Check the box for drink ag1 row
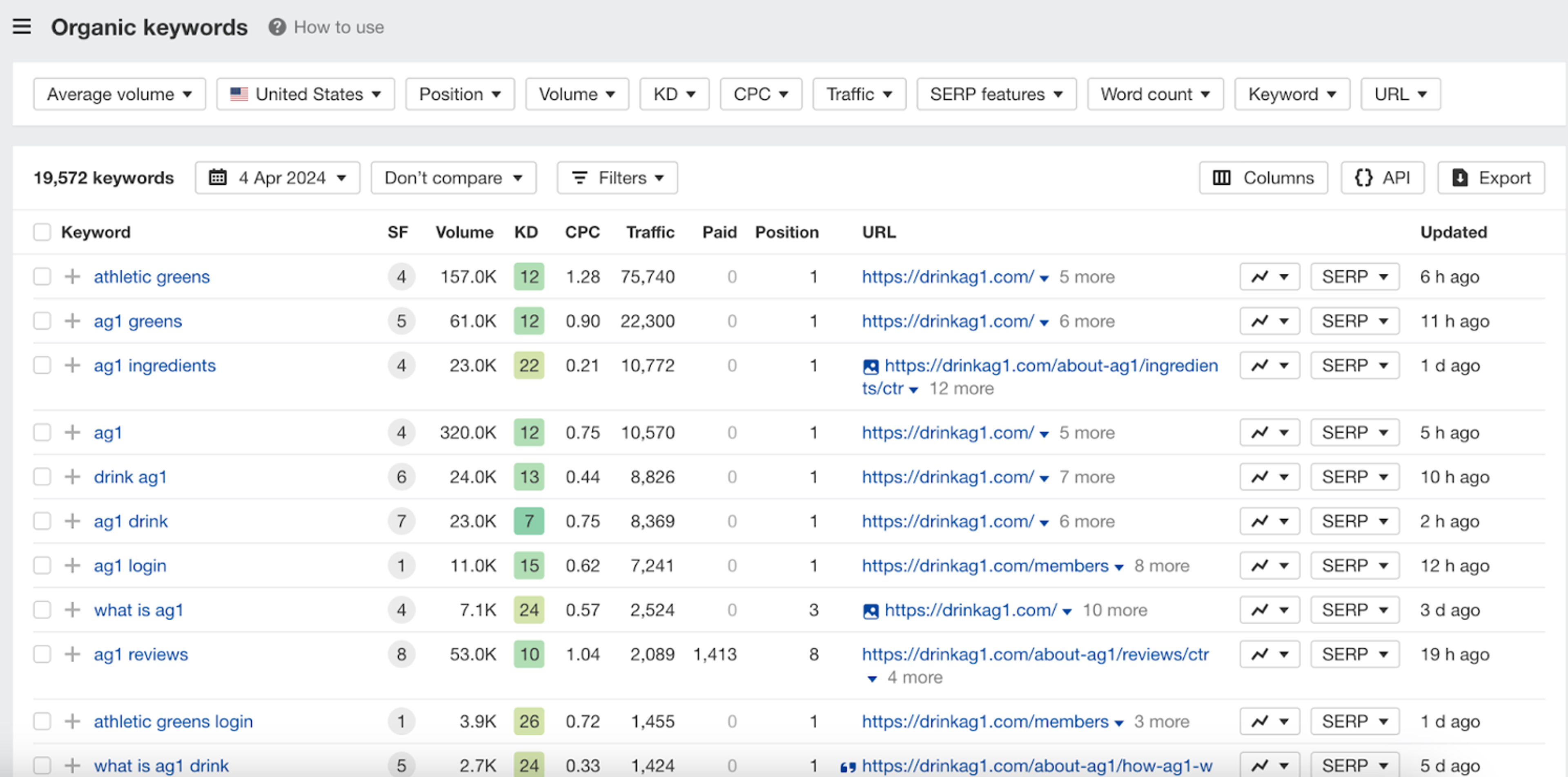The height and width of the screenshot is (777, 1568). (42, 477)
